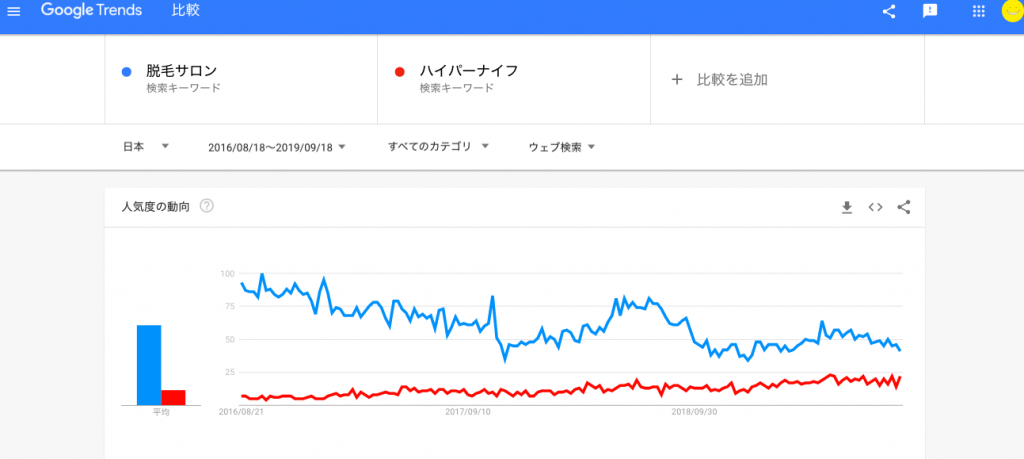Viewport: 1024px width, 459px height.
Task: Open the 2016/08/18〜2019/09/18 date range dropdown
Action: [x=277, y=148]
